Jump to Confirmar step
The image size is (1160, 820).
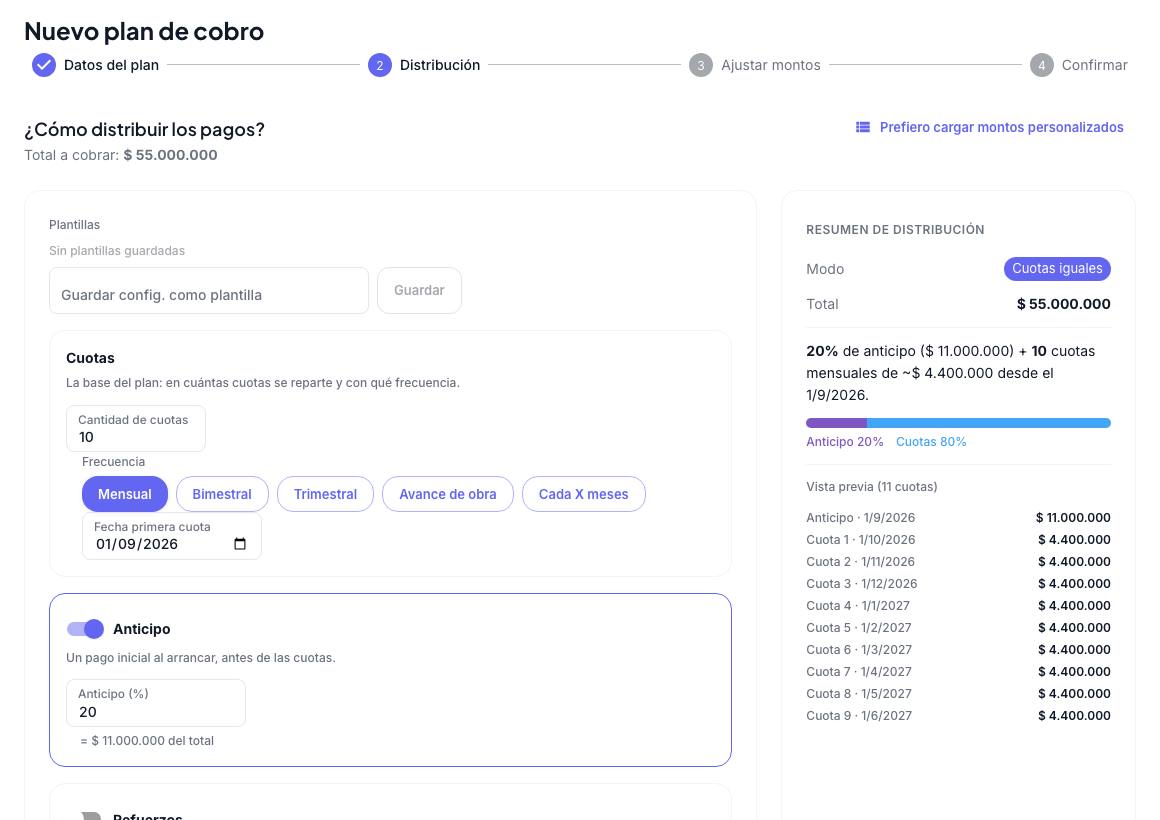click(x=1095, y=65)
